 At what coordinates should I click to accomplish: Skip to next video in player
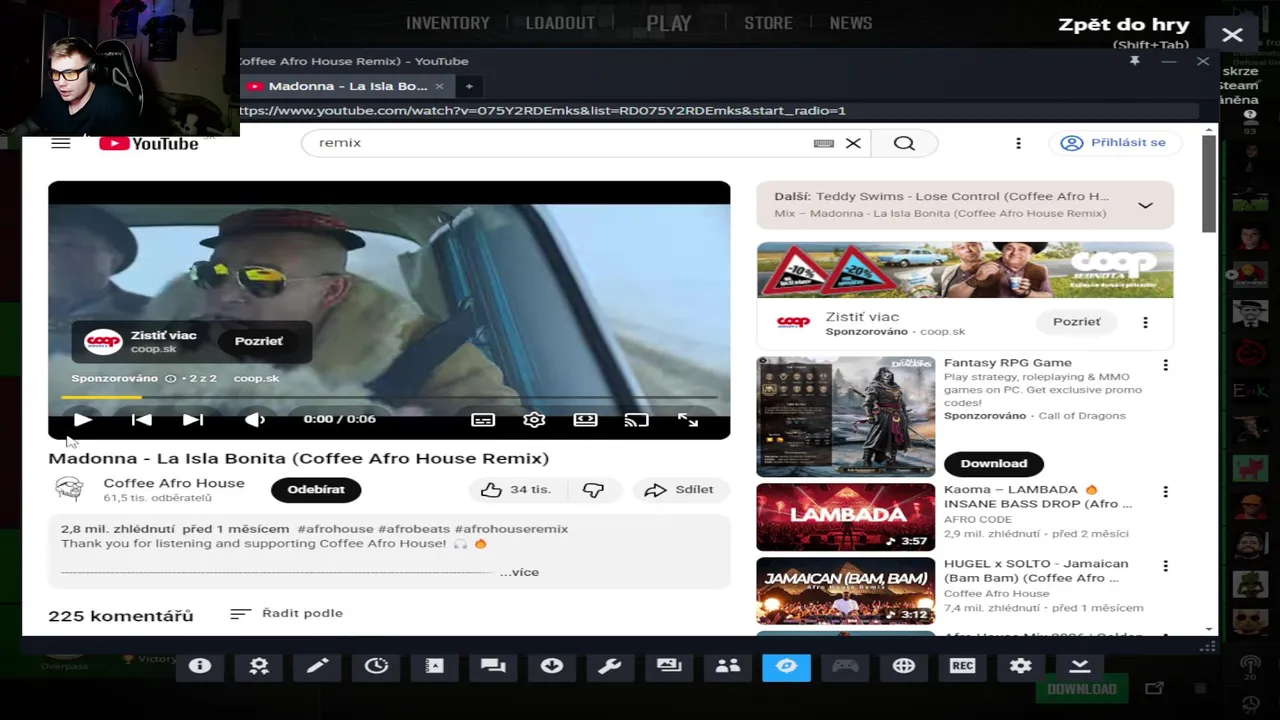click(193, 420)
